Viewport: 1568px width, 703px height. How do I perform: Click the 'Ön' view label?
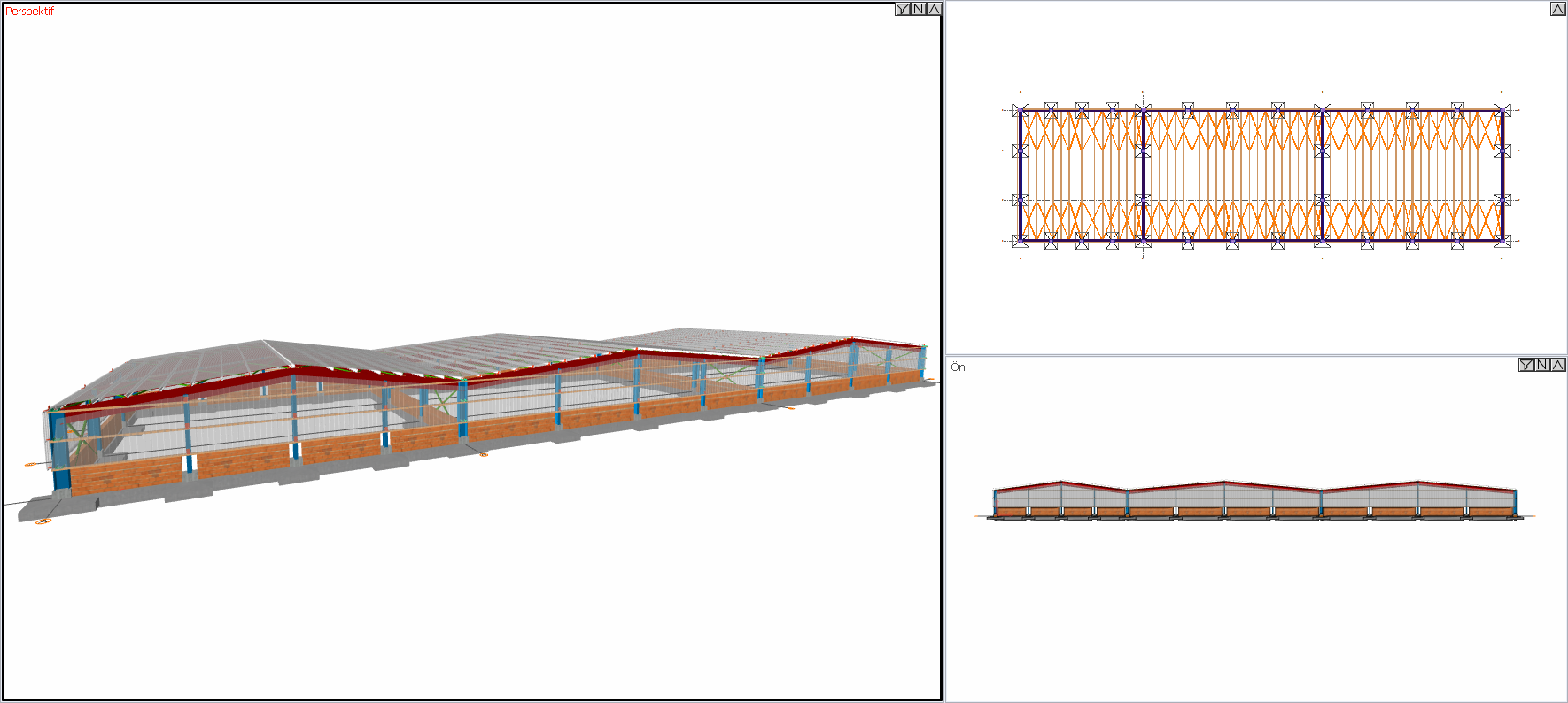pyautogui.click(x=958, y=367)
